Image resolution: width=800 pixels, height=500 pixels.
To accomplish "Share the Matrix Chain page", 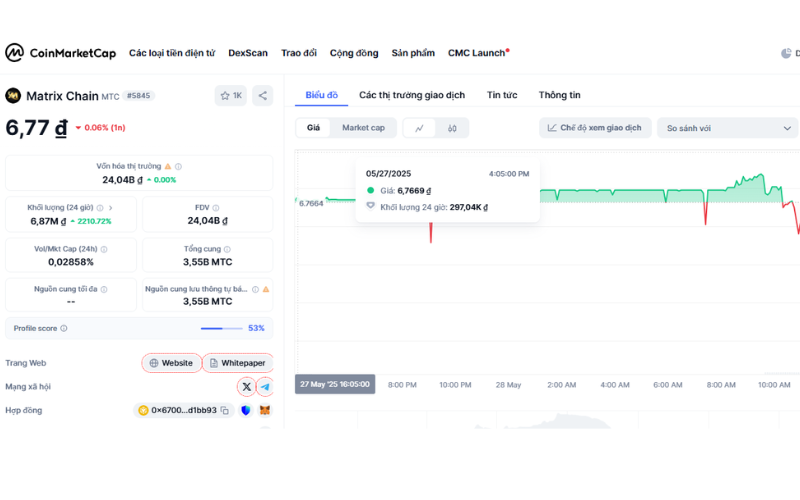I will (x=263, y=95).
